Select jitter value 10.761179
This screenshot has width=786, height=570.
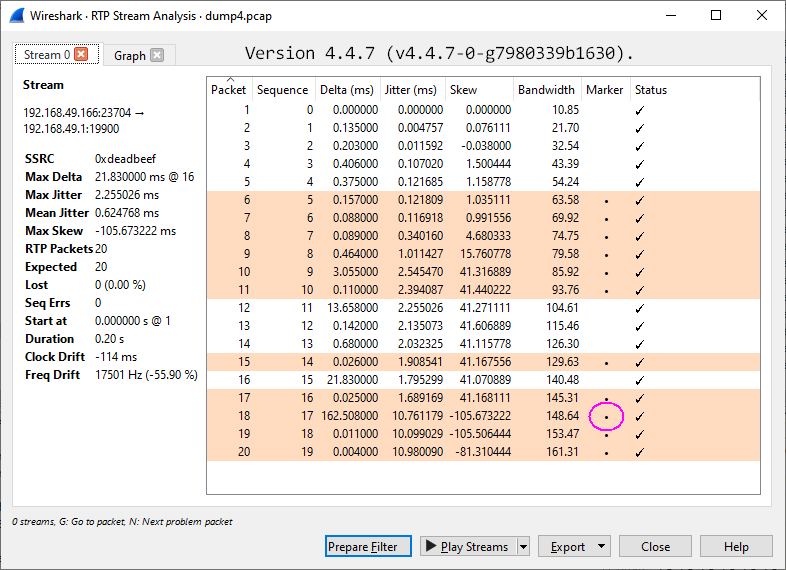click(x=418, y=416)
